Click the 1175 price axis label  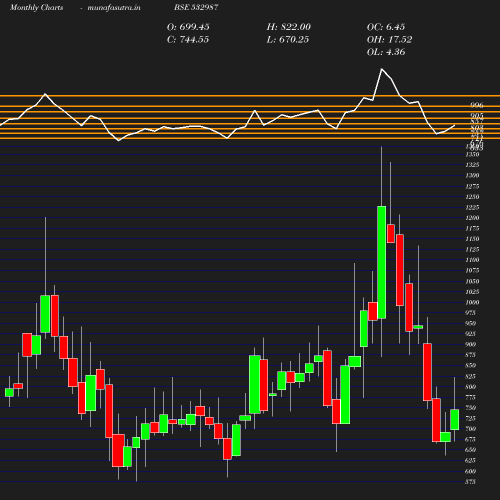tap(472, 228)
